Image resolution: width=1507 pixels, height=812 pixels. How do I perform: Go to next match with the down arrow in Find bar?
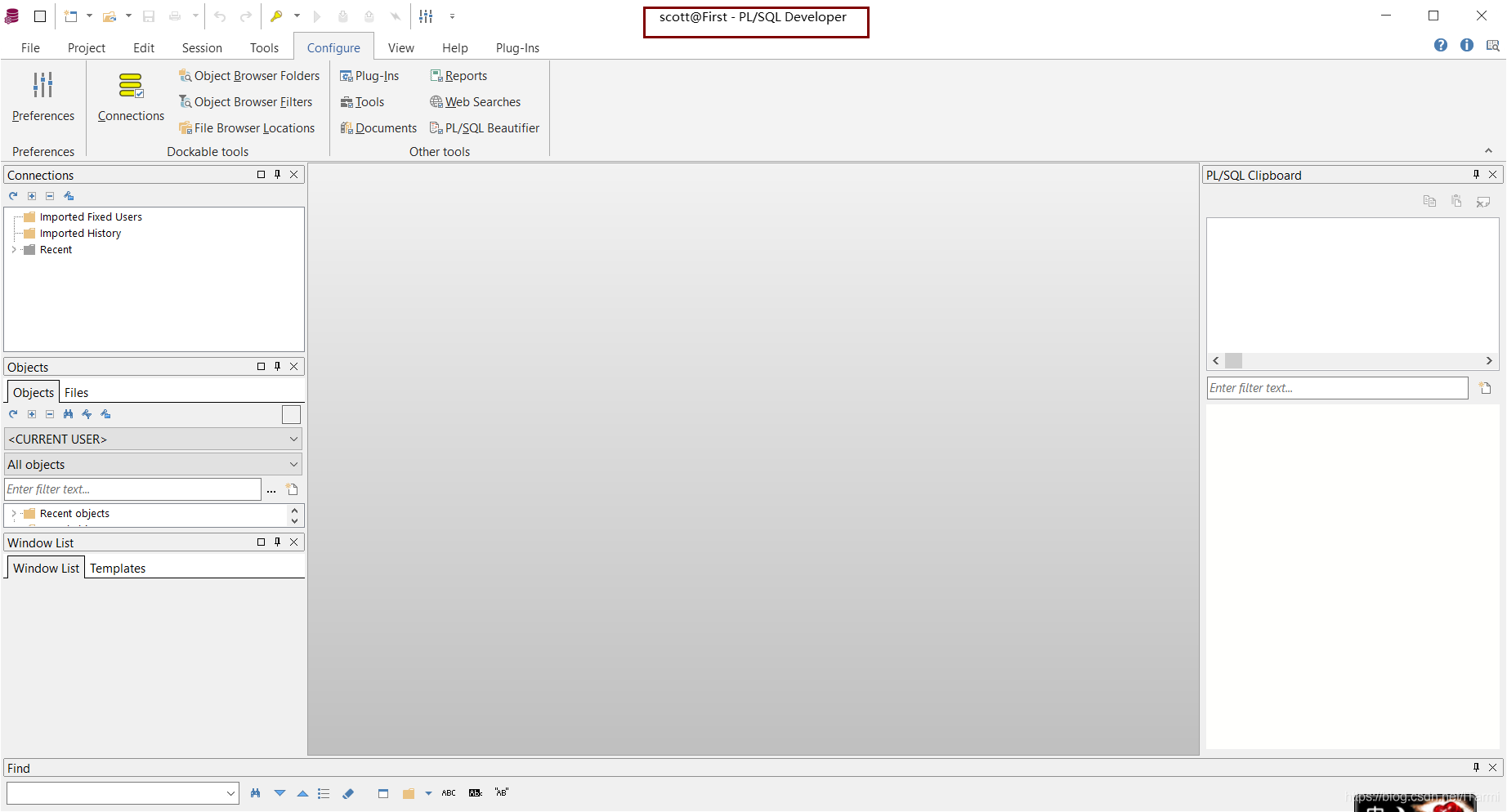pyautogui.click(x=279, y=793)
